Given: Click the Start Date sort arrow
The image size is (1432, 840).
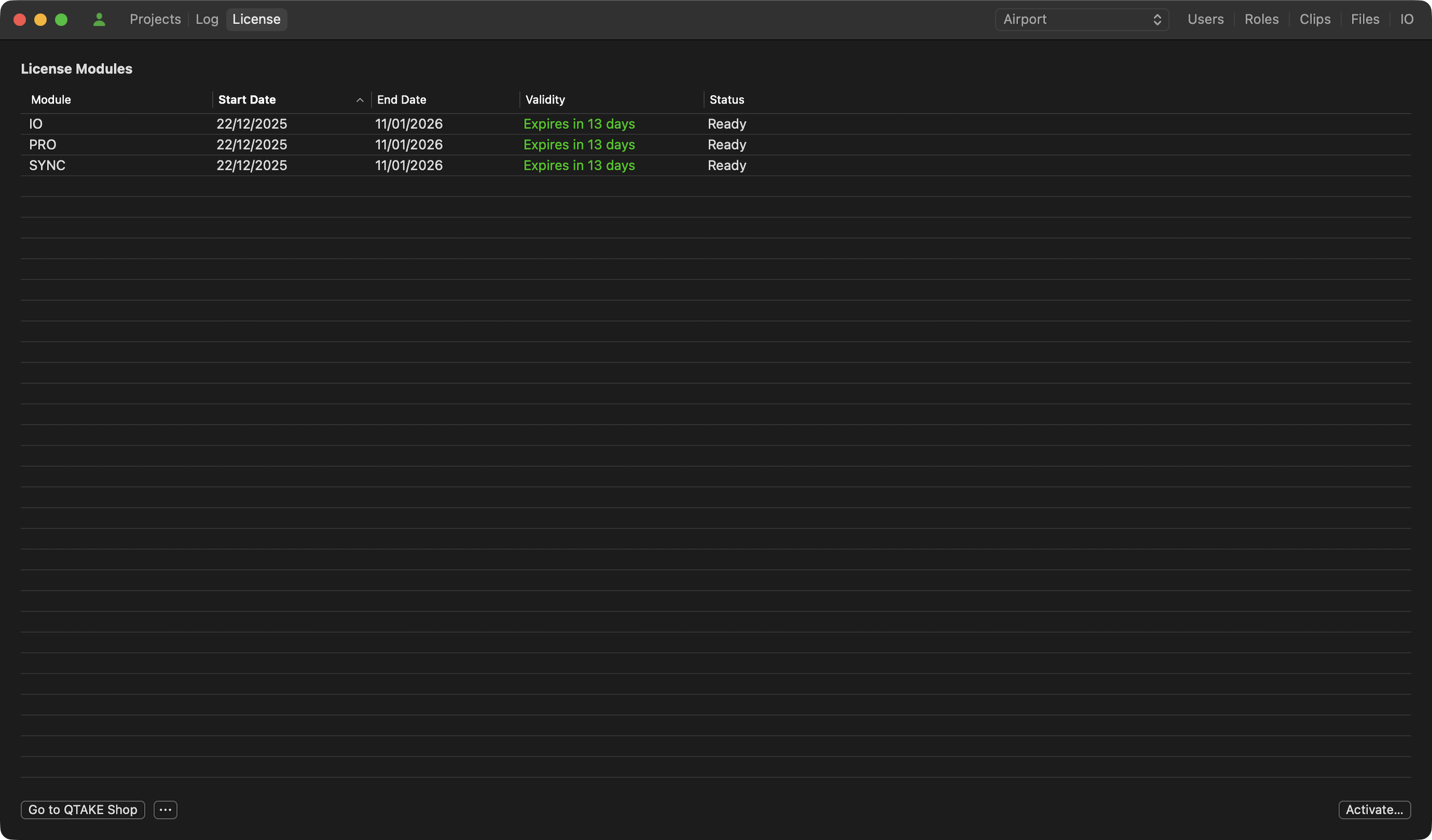Looking at the screenshot, I should [x=360, y=100].
